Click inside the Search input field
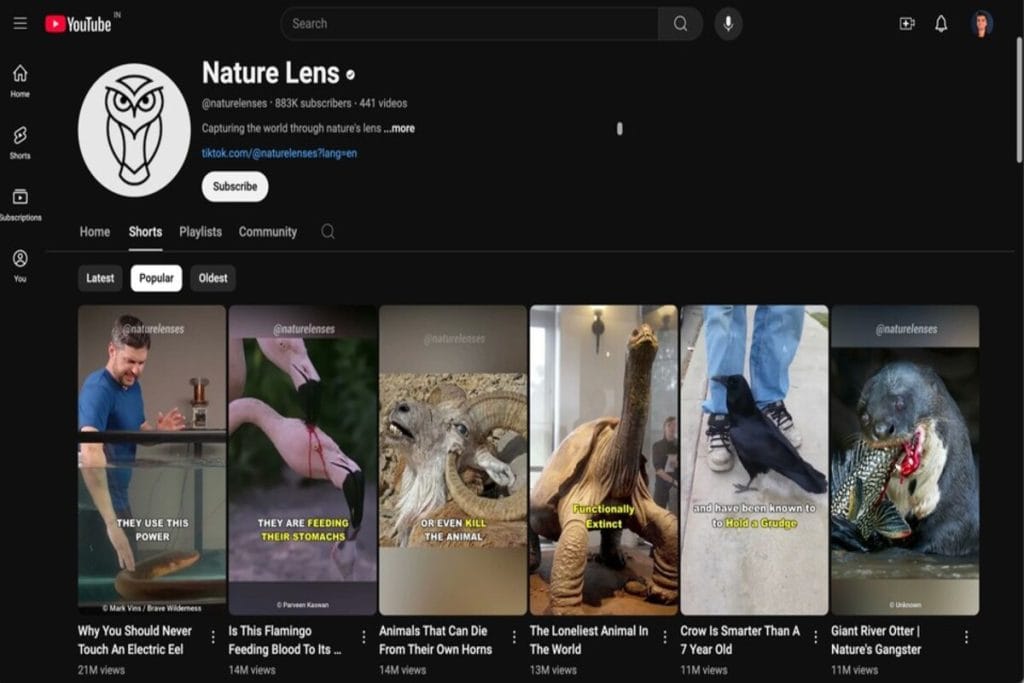 470,24
